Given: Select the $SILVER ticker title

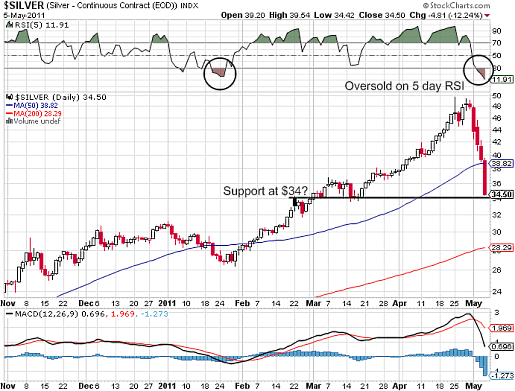Looking at the screenshot, I should tap(23, 6).
